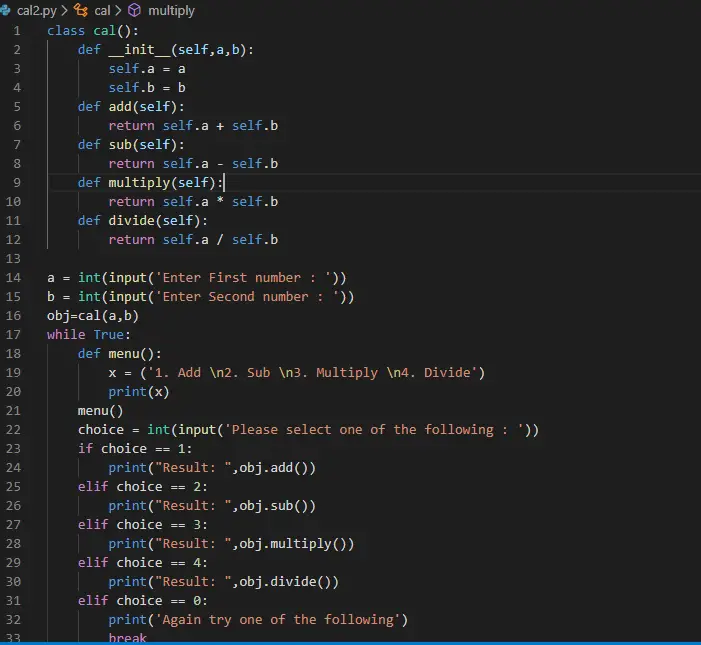Click 'elif choice == 2:' line
Viewport: 701px width, 645px height.
pos(143,487)
